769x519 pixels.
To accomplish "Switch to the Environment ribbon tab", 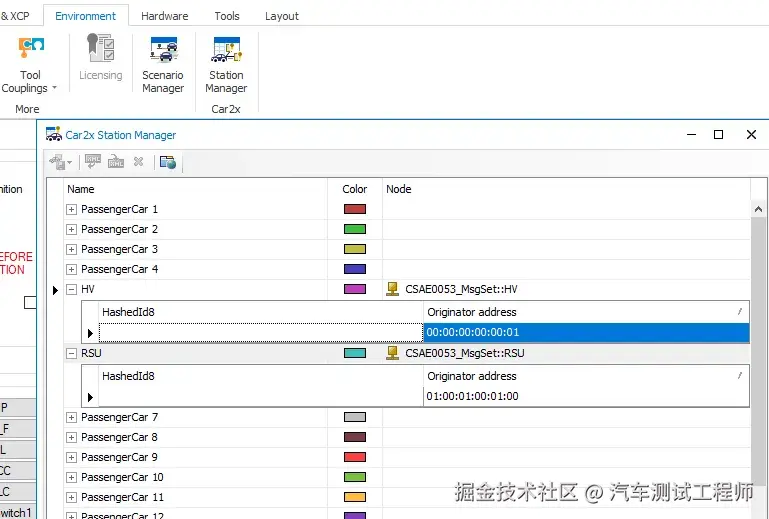I will pyautogui.click(x=85, y=16).
